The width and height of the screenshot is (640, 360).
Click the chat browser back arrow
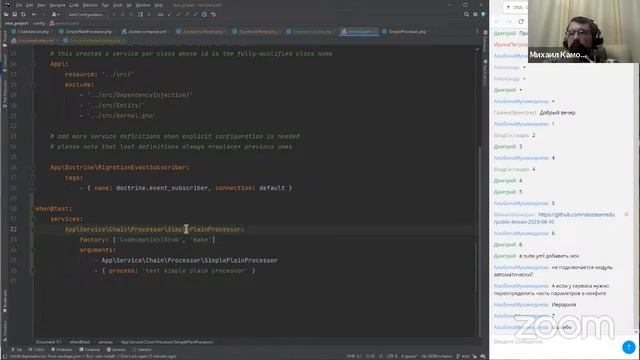click(x=497, y=22)
